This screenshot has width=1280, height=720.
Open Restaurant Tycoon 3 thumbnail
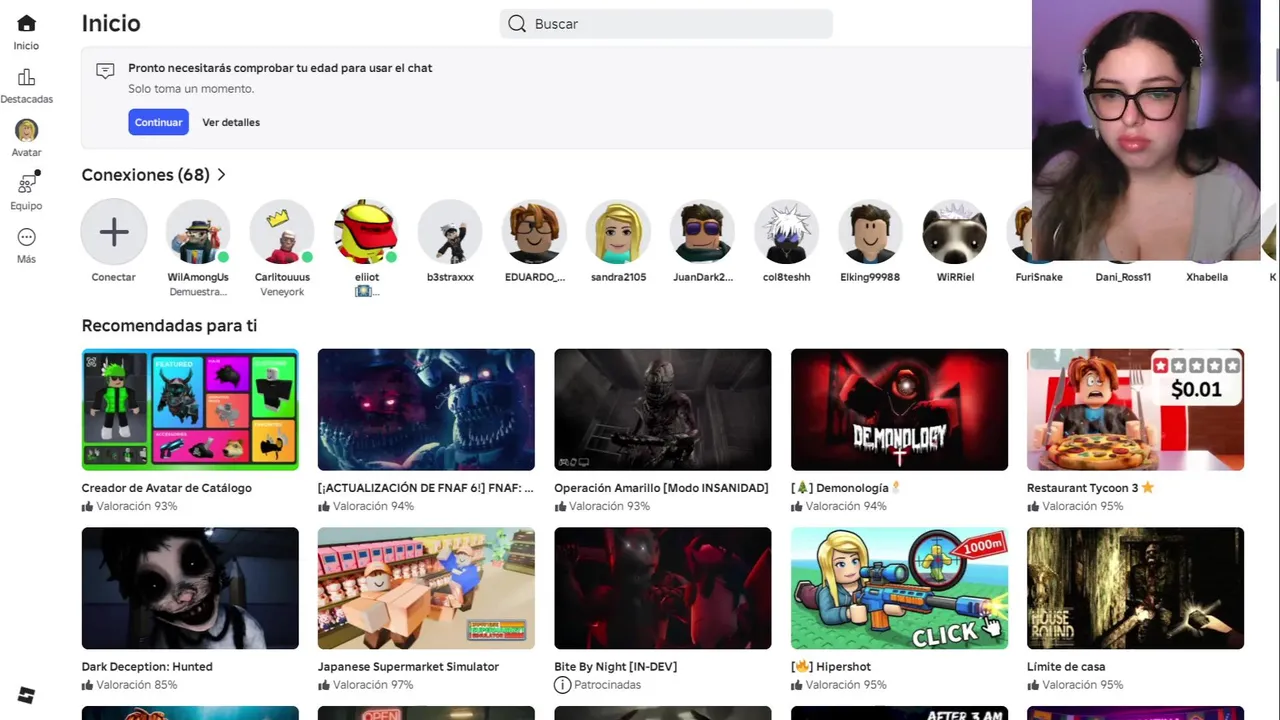[1135, 409]
